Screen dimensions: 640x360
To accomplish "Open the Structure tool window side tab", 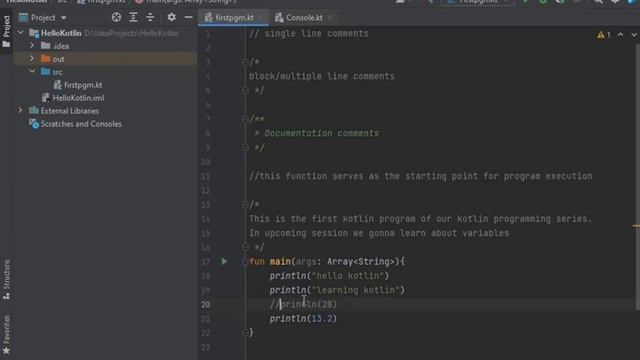I will tap(6, 280).
